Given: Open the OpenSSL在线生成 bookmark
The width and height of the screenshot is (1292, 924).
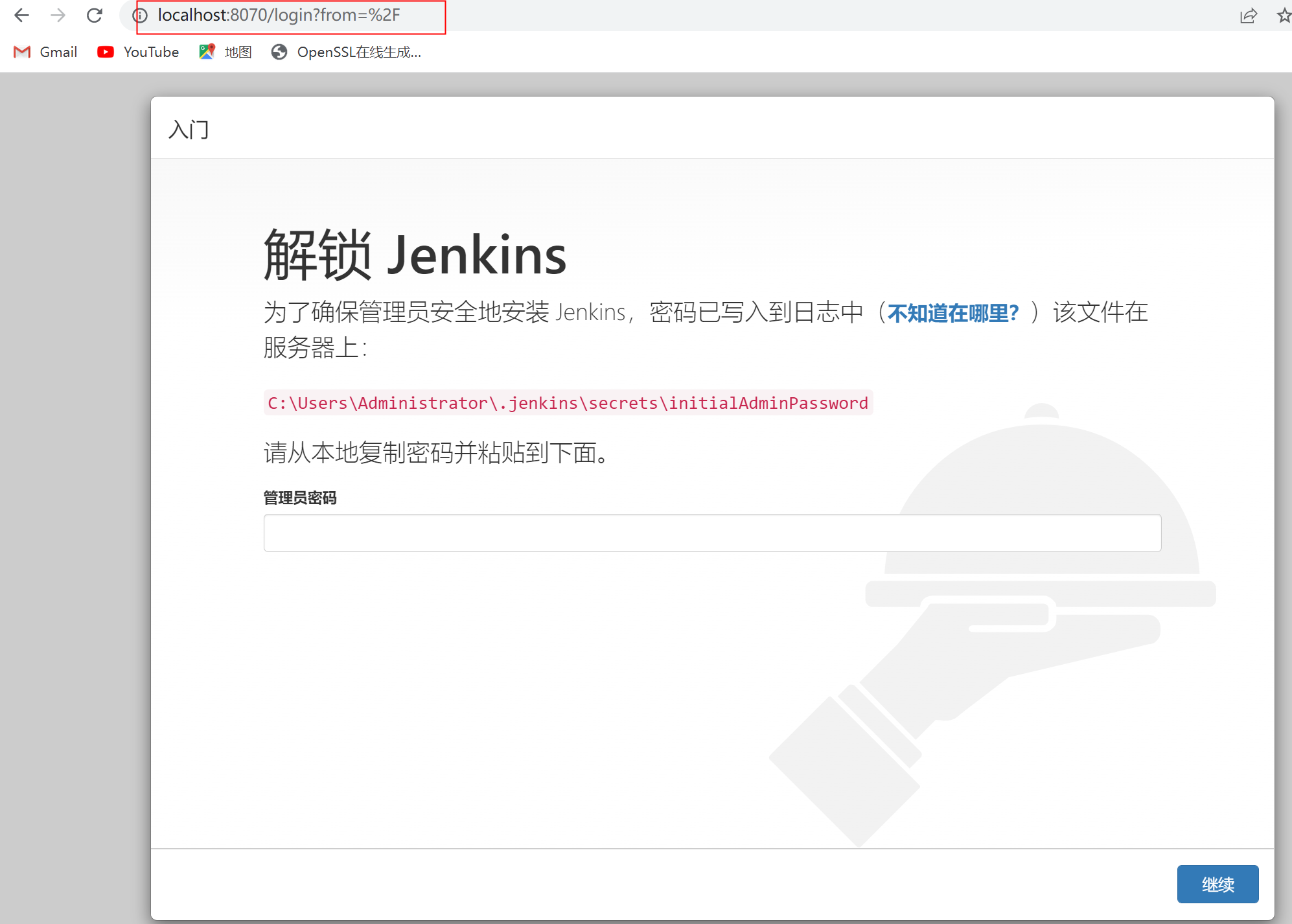Looking at the screenshot, I should point(279,52).
